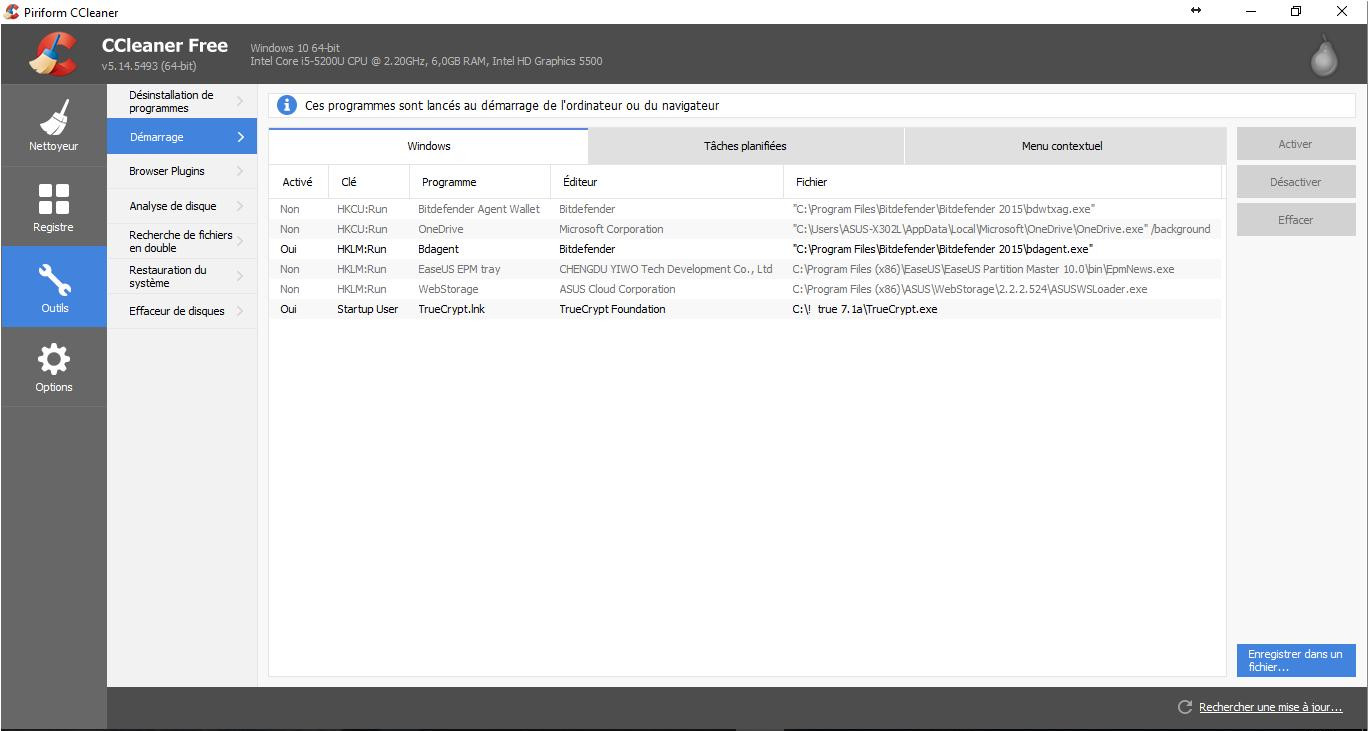
Task: Sort by the Programme column header
Action: coord(480,182)
